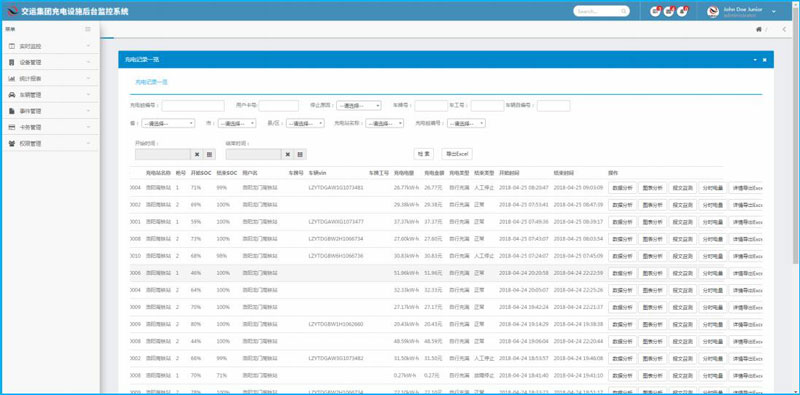800x395 pixels.
Task: Click the system logo in the title bar
Action: [12, 11]
